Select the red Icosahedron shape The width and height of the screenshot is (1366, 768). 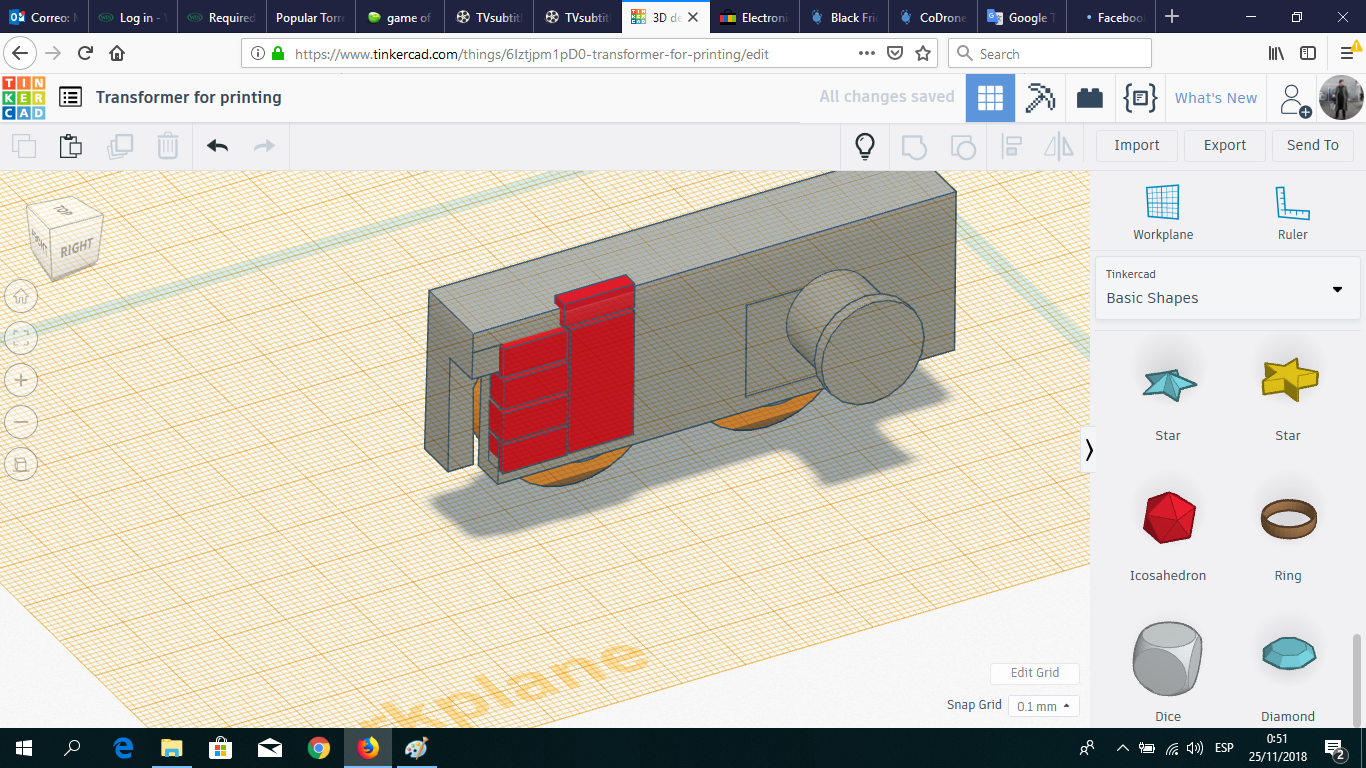1168,517
